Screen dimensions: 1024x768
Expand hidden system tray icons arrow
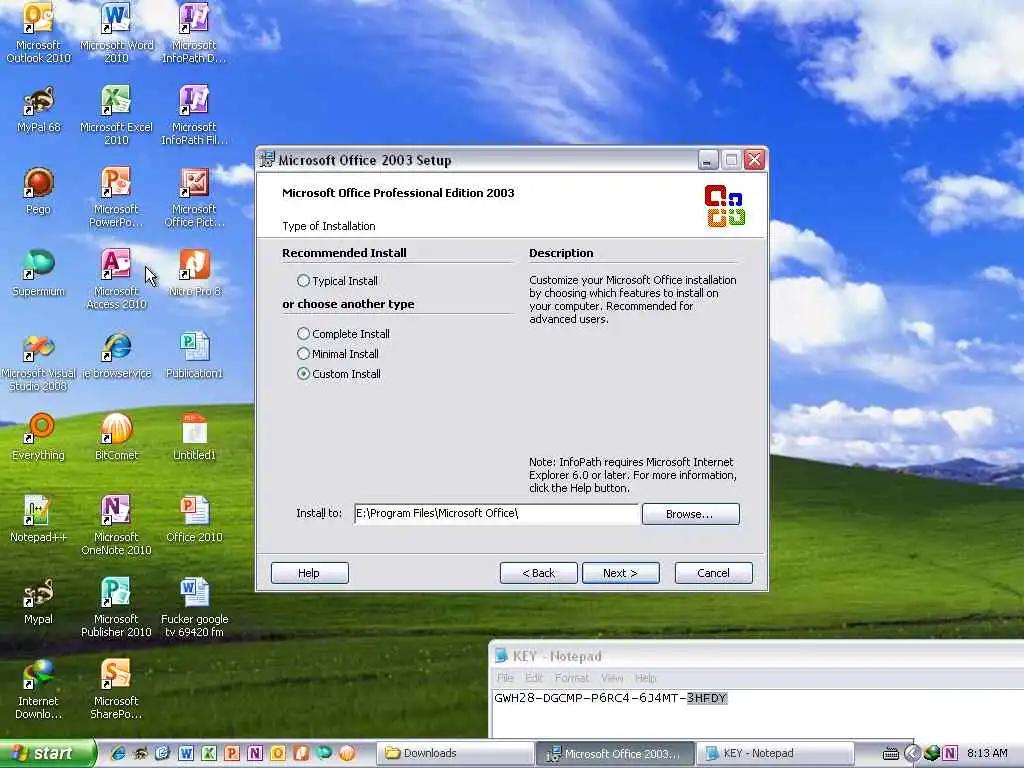(x=912, y=753)
